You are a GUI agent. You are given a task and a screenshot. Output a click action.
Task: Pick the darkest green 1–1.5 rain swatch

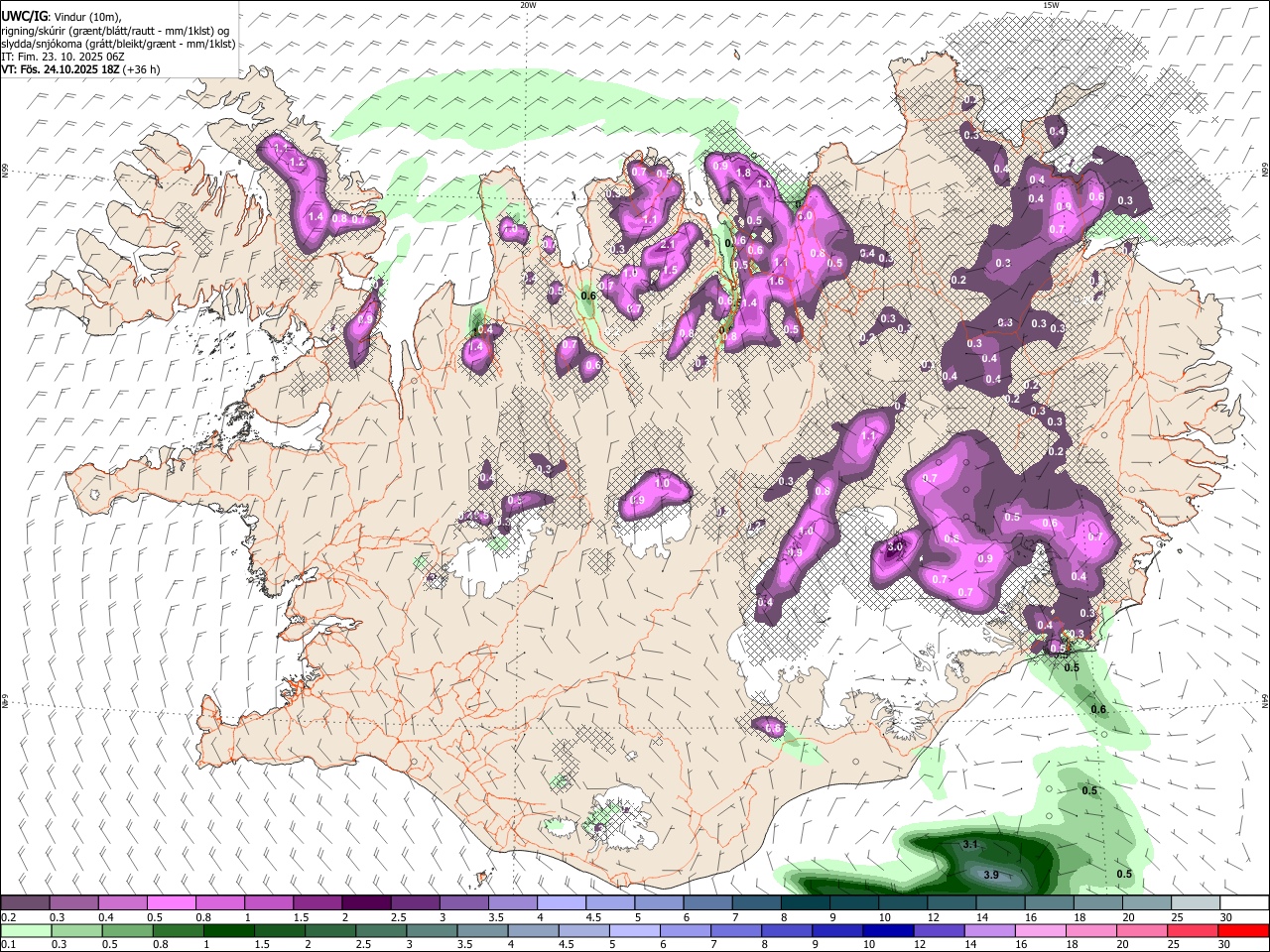[229, 930]
